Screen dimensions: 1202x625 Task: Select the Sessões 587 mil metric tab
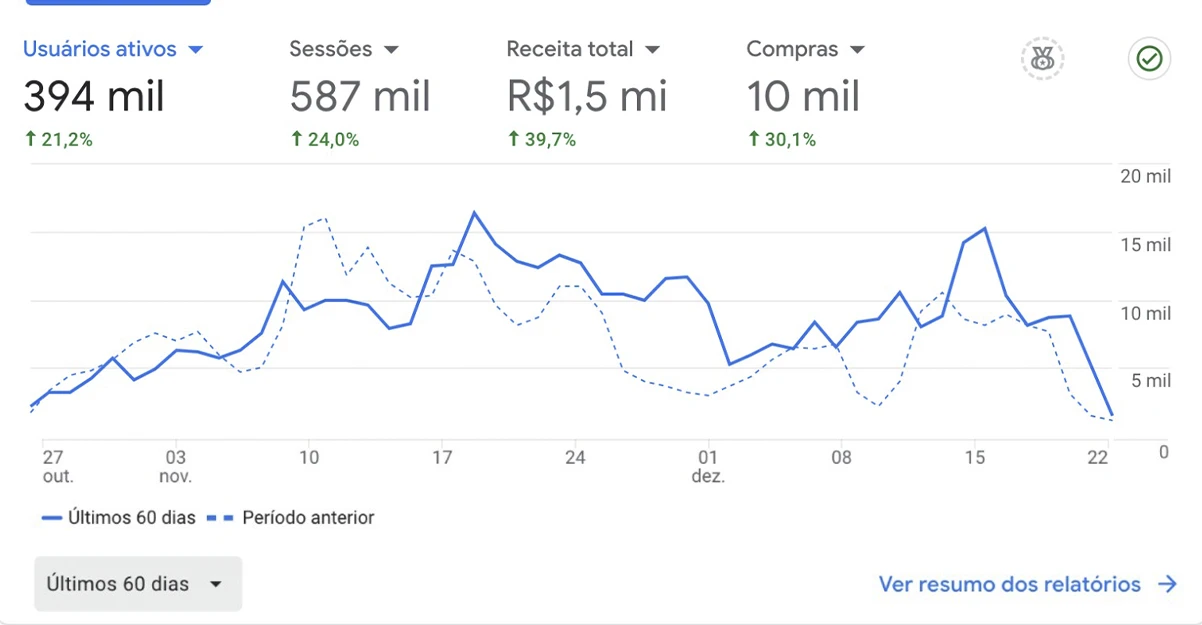point(360,97)
